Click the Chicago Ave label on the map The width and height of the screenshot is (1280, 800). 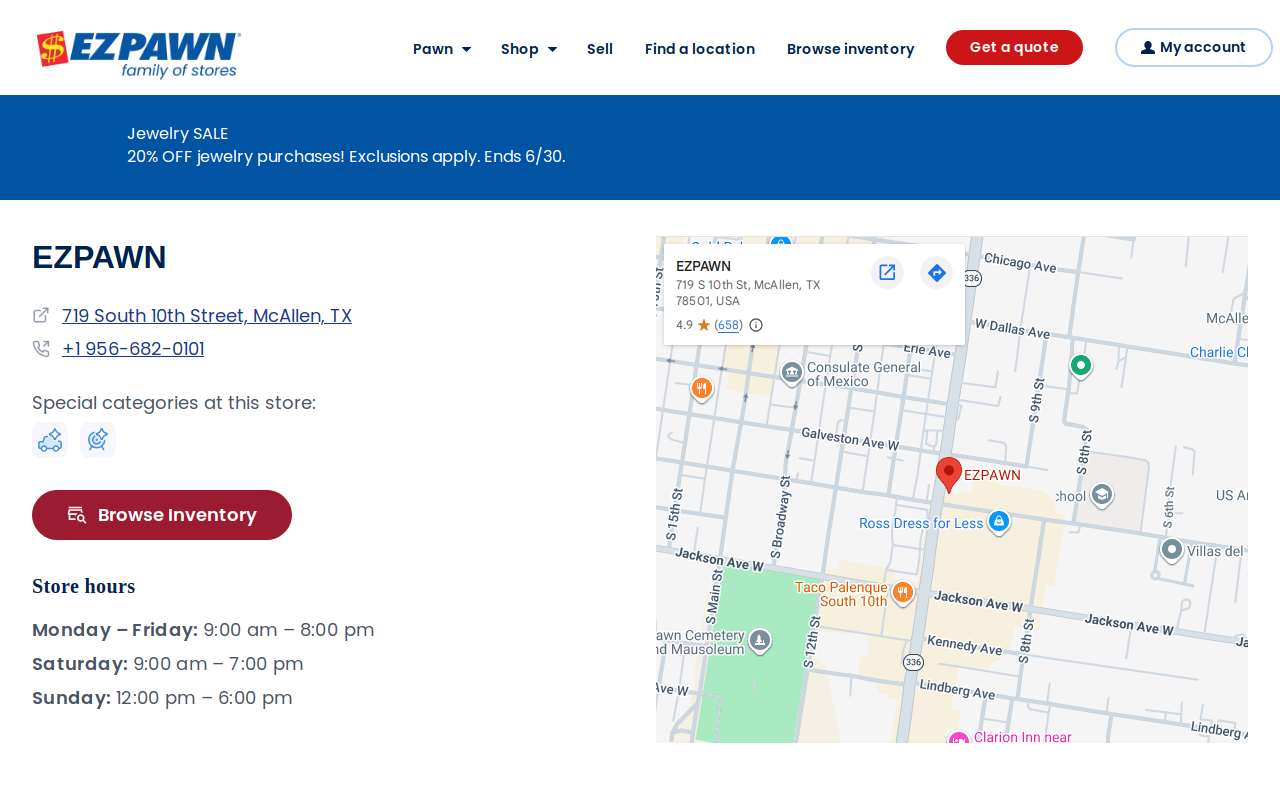point(1020,263)
